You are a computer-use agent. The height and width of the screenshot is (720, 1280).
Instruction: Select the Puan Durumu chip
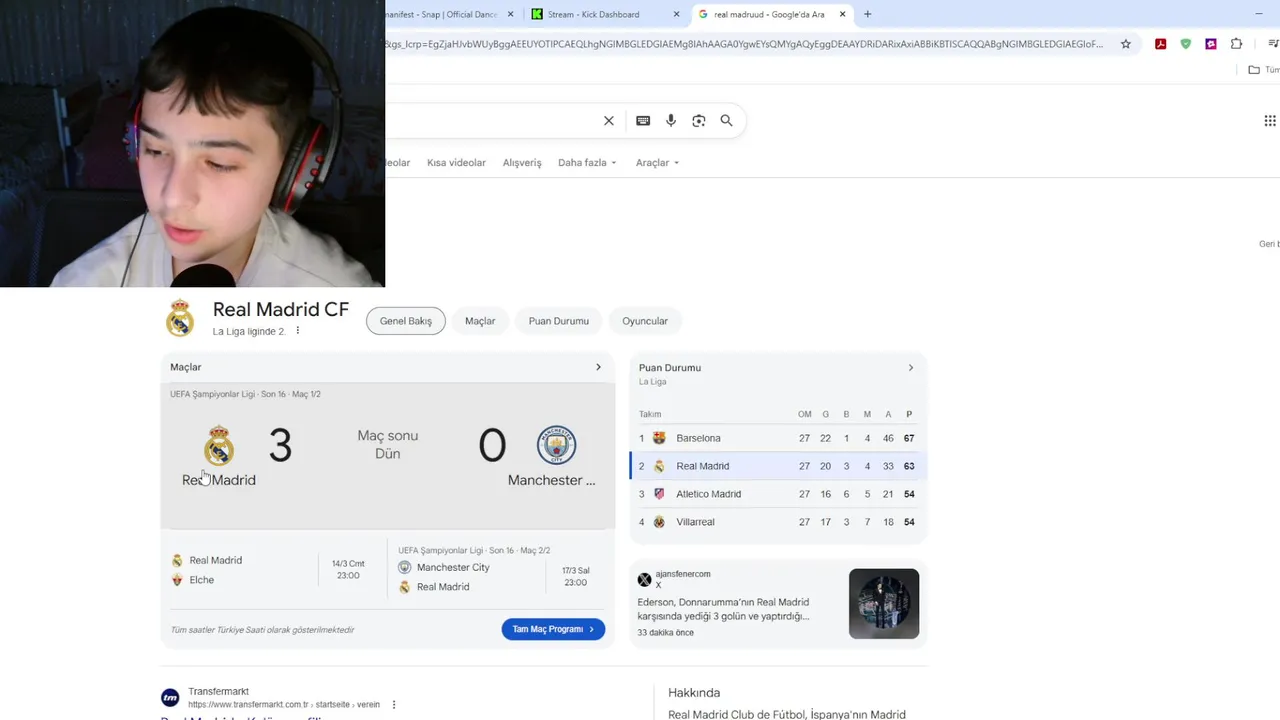[559, 321]
